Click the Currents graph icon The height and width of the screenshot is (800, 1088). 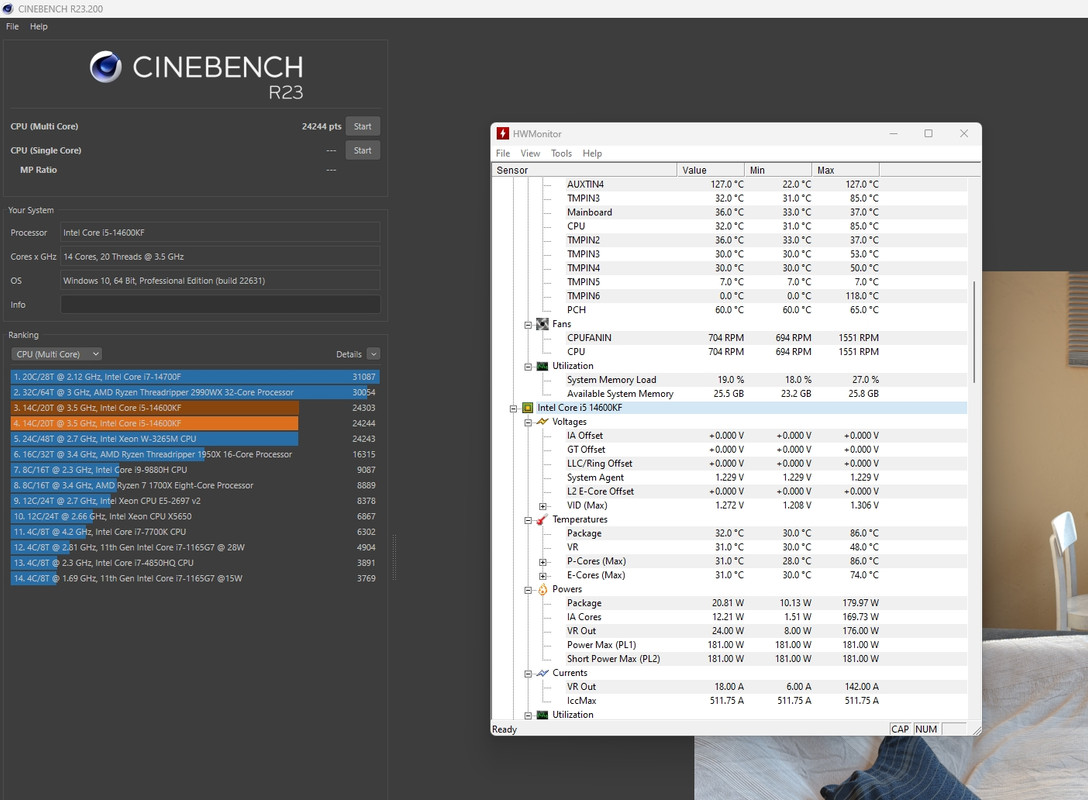543,673
